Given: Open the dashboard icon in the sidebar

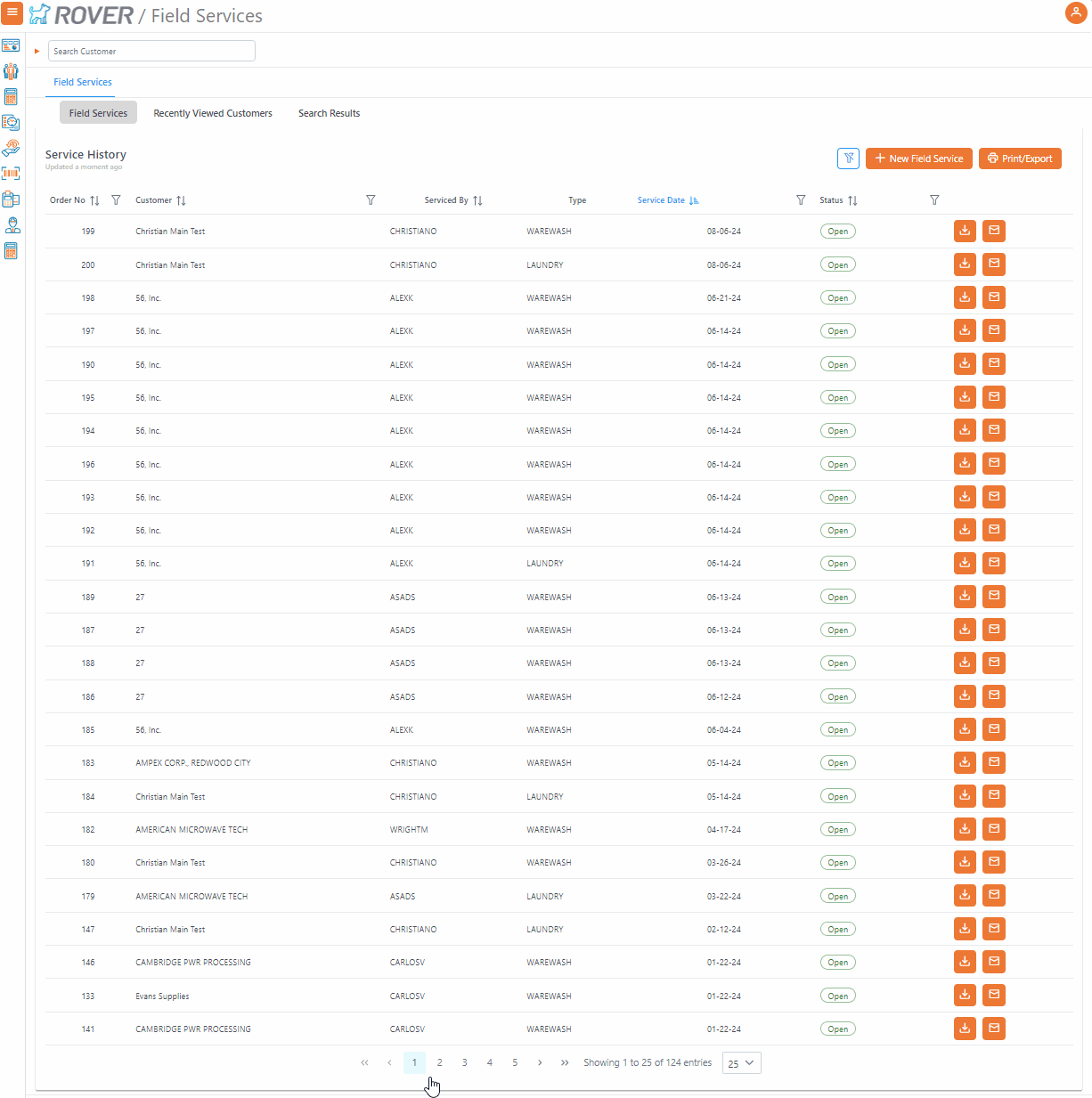Looking at the screenshot, I should (x=11, y=45).
